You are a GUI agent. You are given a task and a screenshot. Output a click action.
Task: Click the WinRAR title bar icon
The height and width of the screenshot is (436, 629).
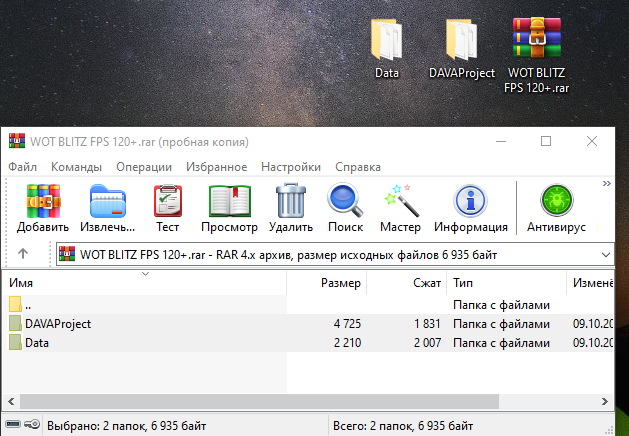(x=17, y=141)
